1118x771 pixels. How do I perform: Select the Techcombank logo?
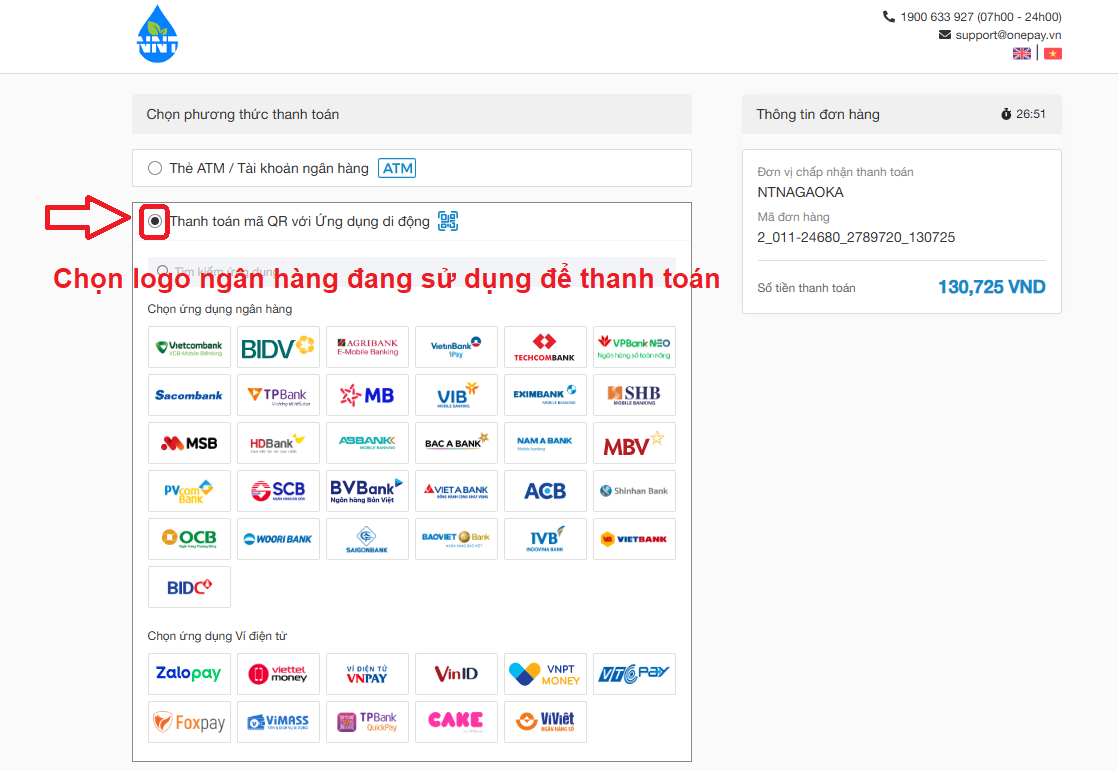point(545,347)
